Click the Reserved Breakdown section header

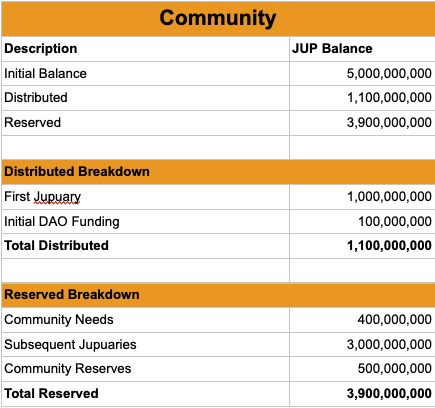(x=218, y=295)
